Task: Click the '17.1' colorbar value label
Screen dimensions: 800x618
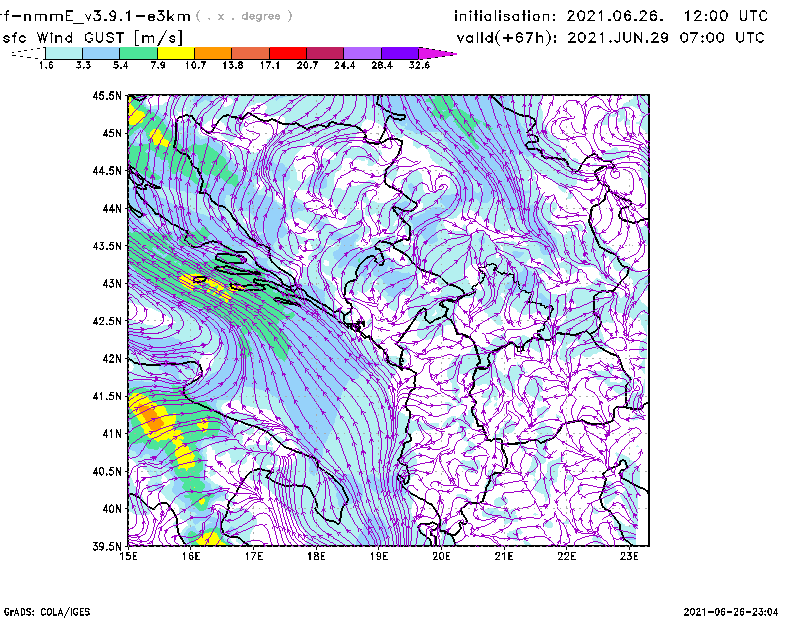Action: point(269,65)
